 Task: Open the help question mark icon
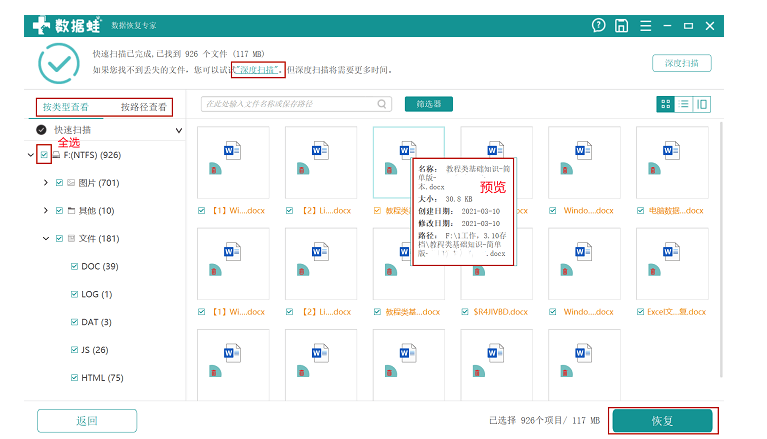[598, 25]
